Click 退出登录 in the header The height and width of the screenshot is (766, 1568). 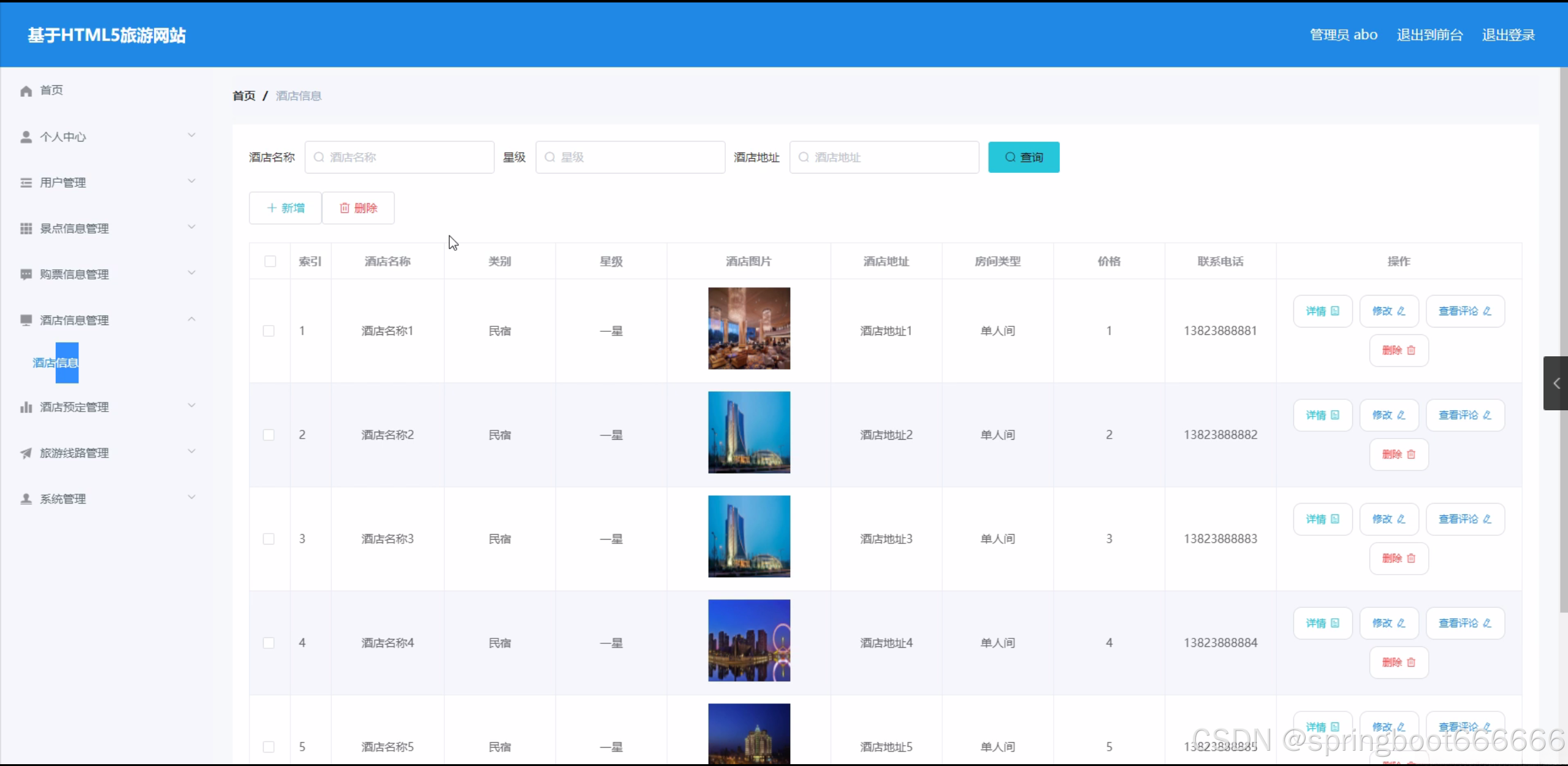1508,35
